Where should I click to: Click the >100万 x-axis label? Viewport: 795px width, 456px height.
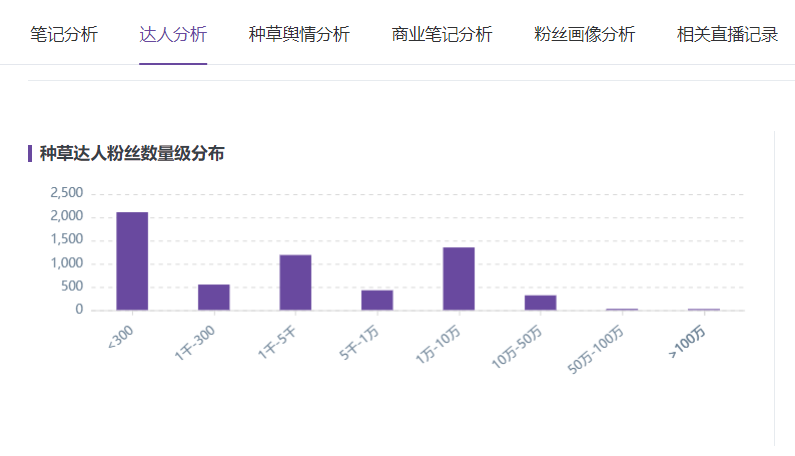[689, 343]
